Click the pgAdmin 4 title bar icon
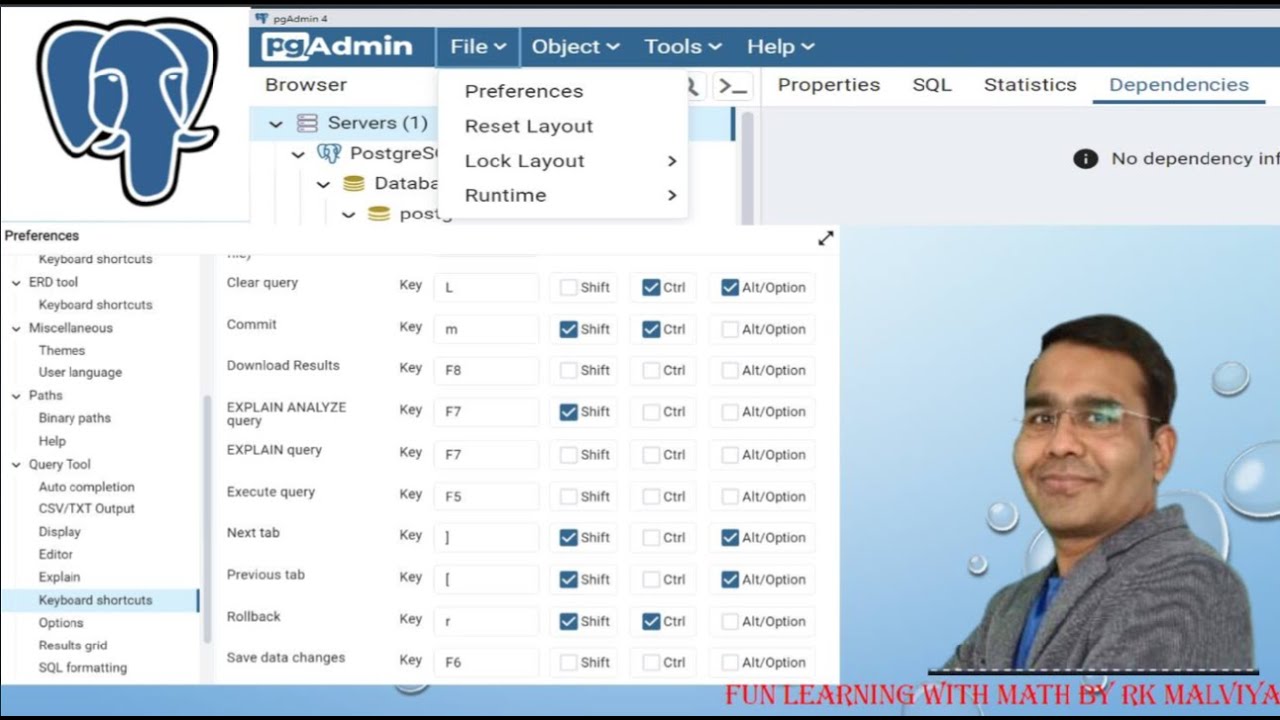Viewport: 1280px width, 720px height. 262,18
